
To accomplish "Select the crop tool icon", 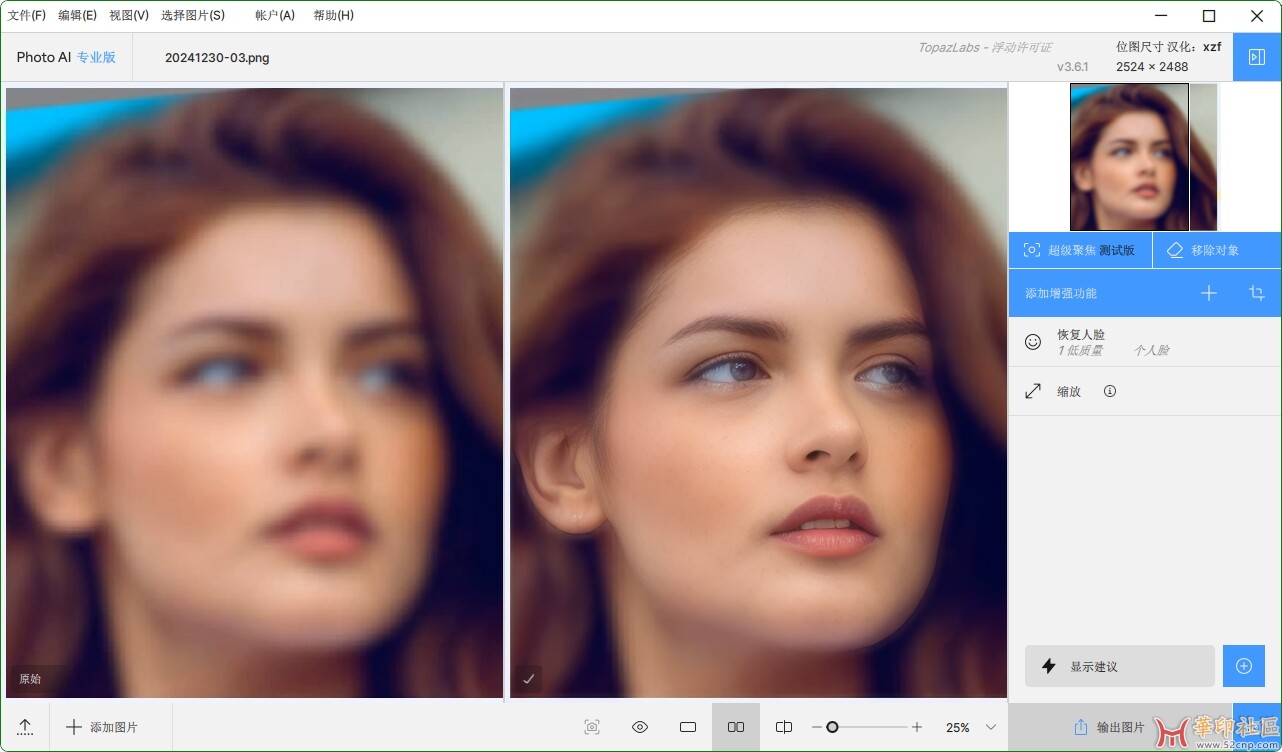I will [1257, 293].
